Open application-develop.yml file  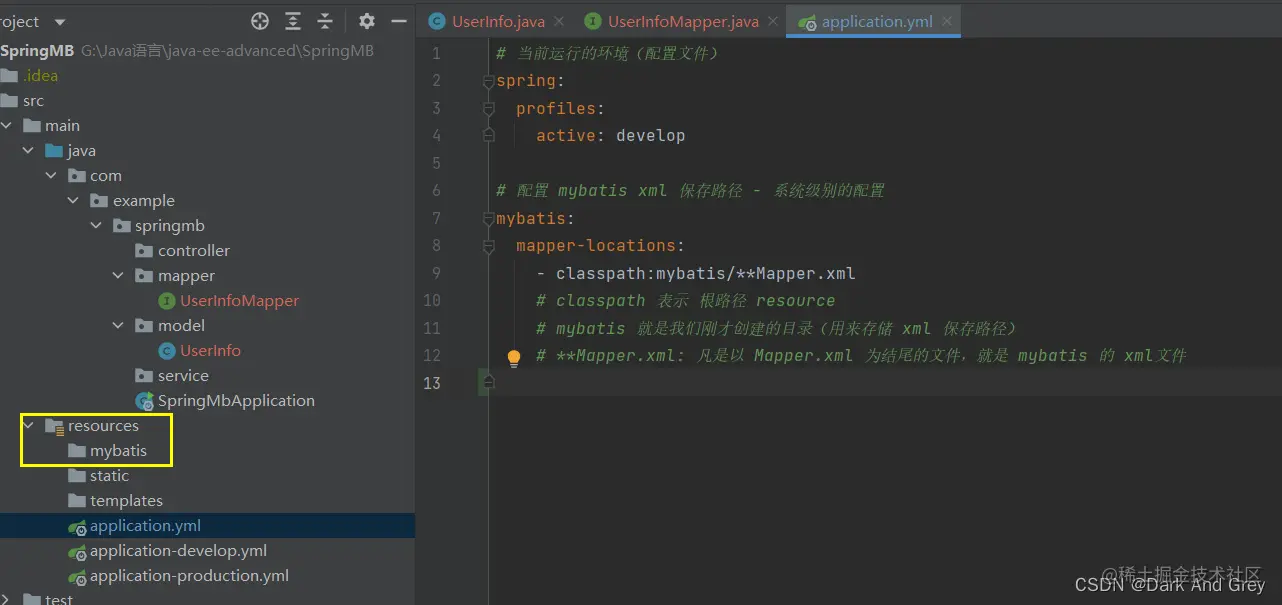[x=178, y=551]
